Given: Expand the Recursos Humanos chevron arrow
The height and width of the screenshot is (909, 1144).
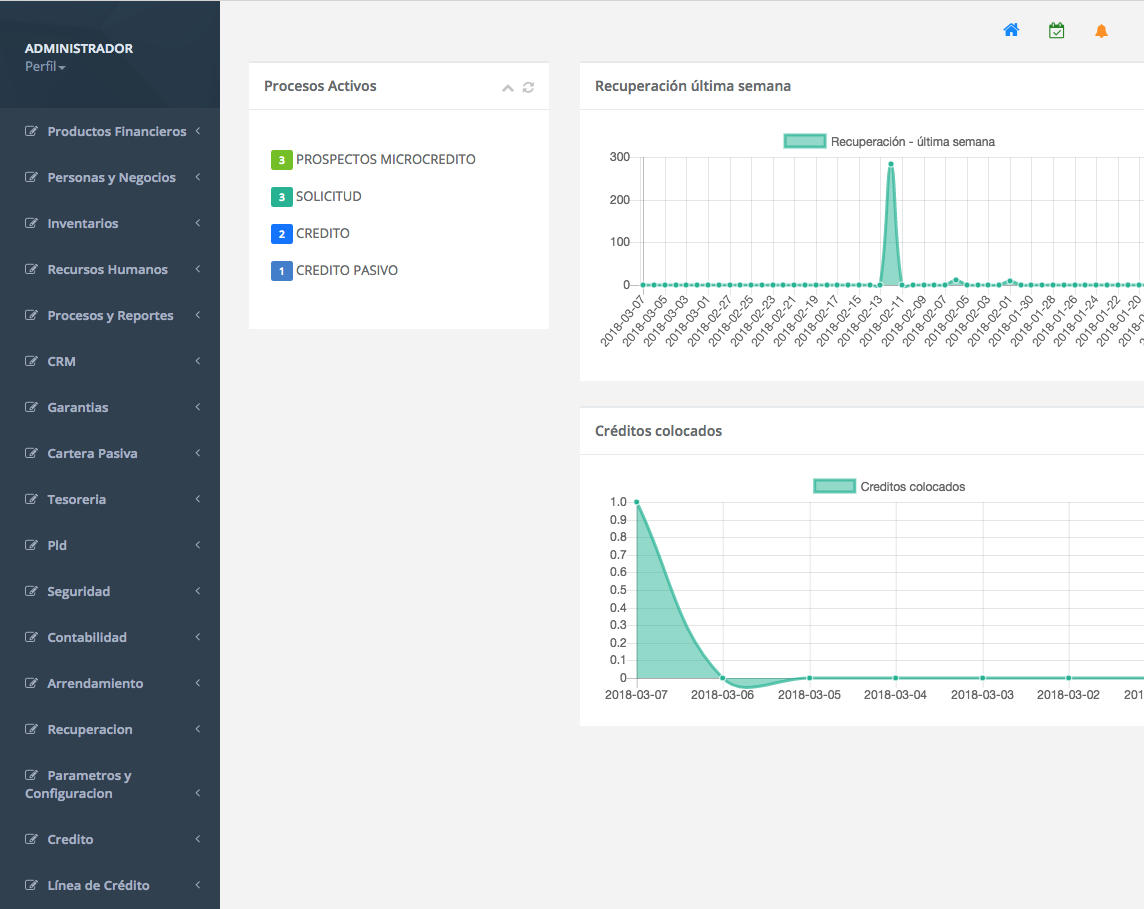Looking at the screenshot, I should 198,269.
